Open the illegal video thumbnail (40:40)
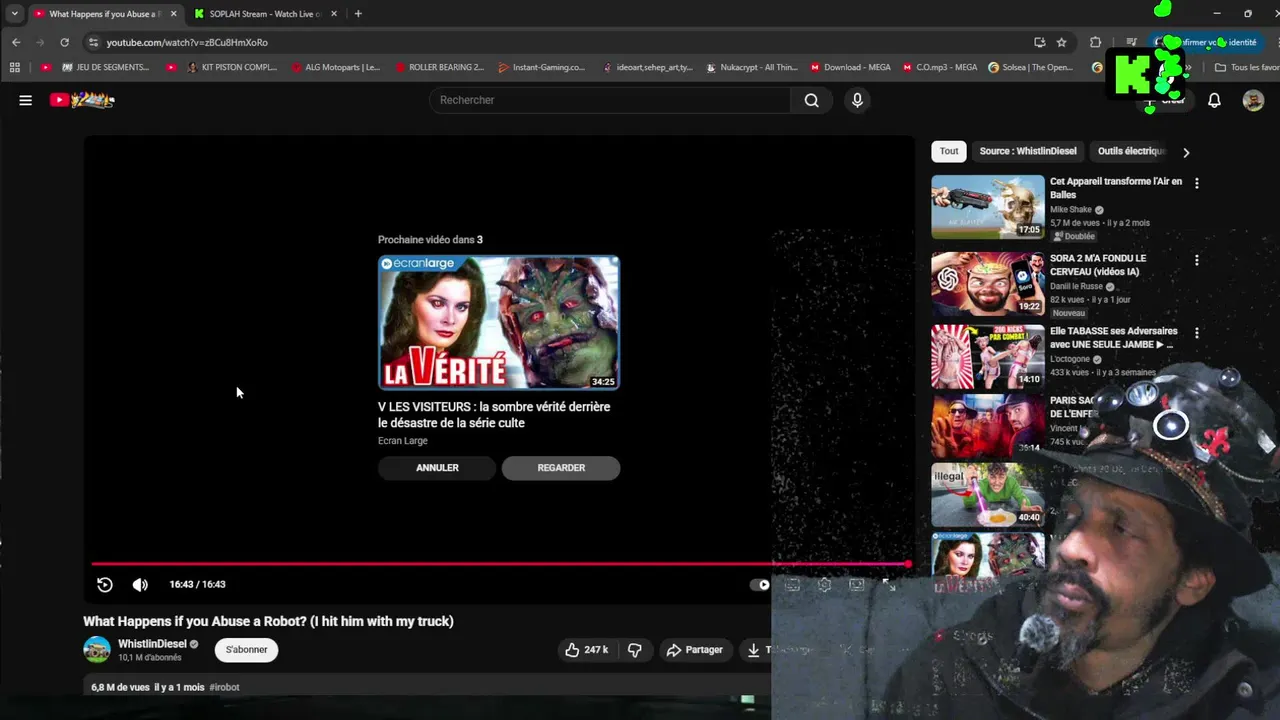Viewport: 1280px width, 720px height. click(988, 495)
